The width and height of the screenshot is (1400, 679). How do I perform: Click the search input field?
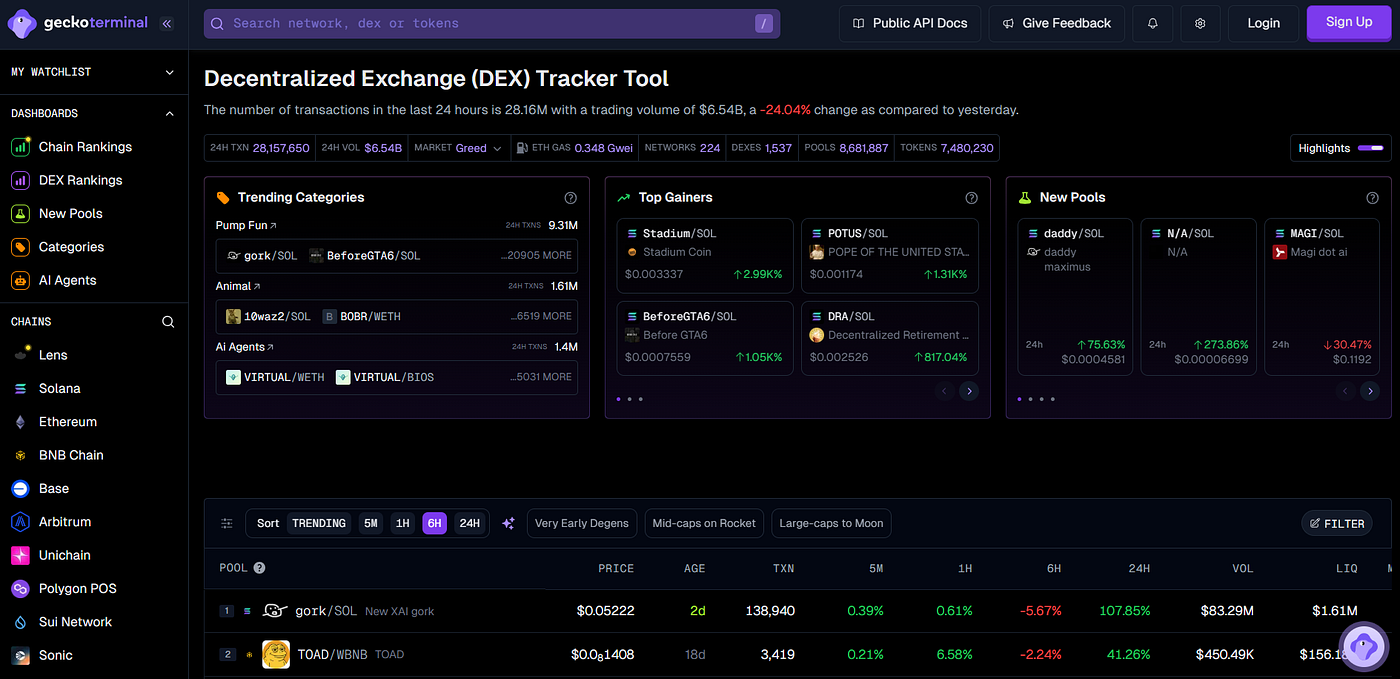(x=492, y=24)
